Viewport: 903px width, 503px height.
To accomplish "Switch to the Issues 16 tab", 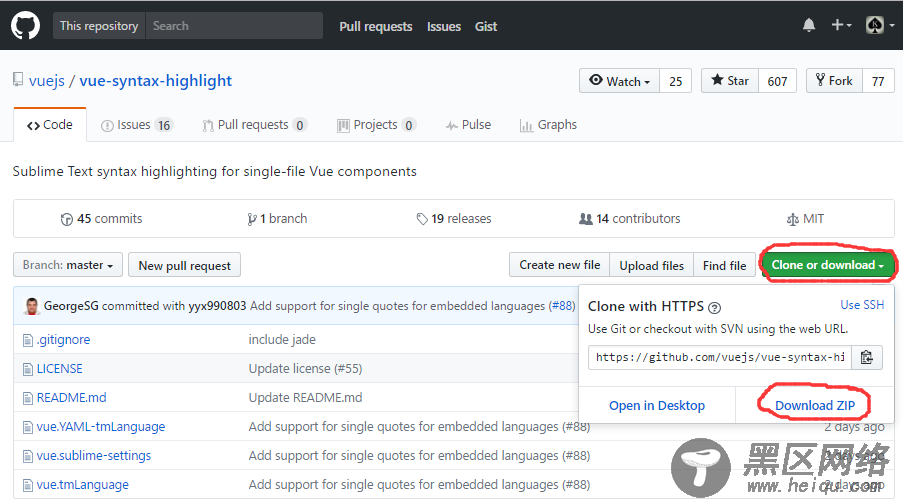I will (136, 125).
